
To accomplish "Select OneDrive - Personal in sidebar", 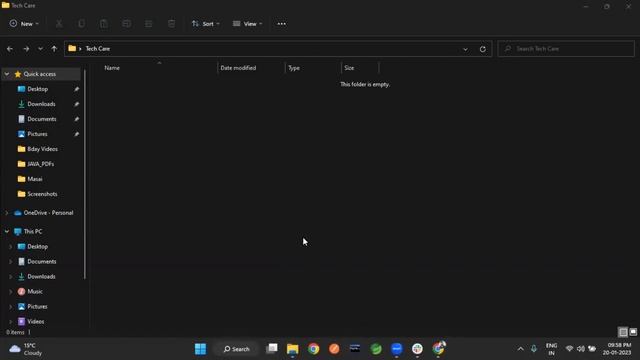I will click(x=48, y=213).
